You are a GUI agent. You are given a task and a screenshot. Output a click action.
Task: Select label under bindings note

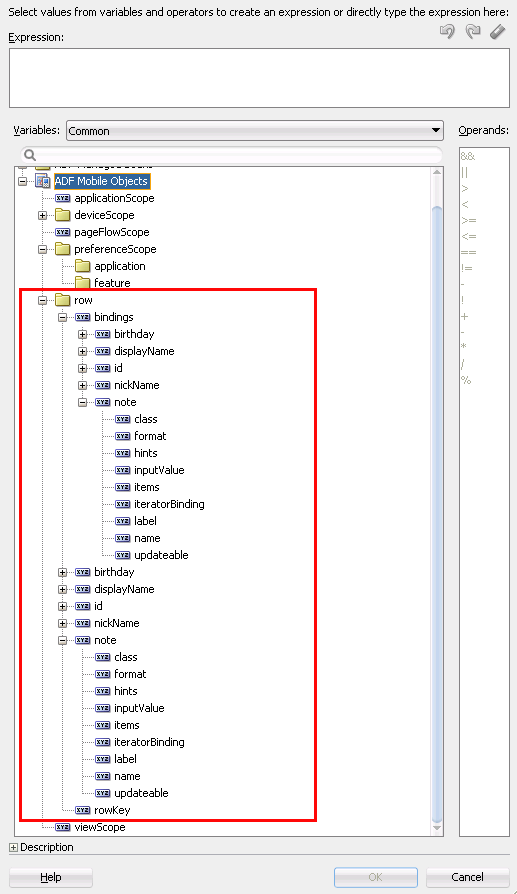tap(145, 521)
